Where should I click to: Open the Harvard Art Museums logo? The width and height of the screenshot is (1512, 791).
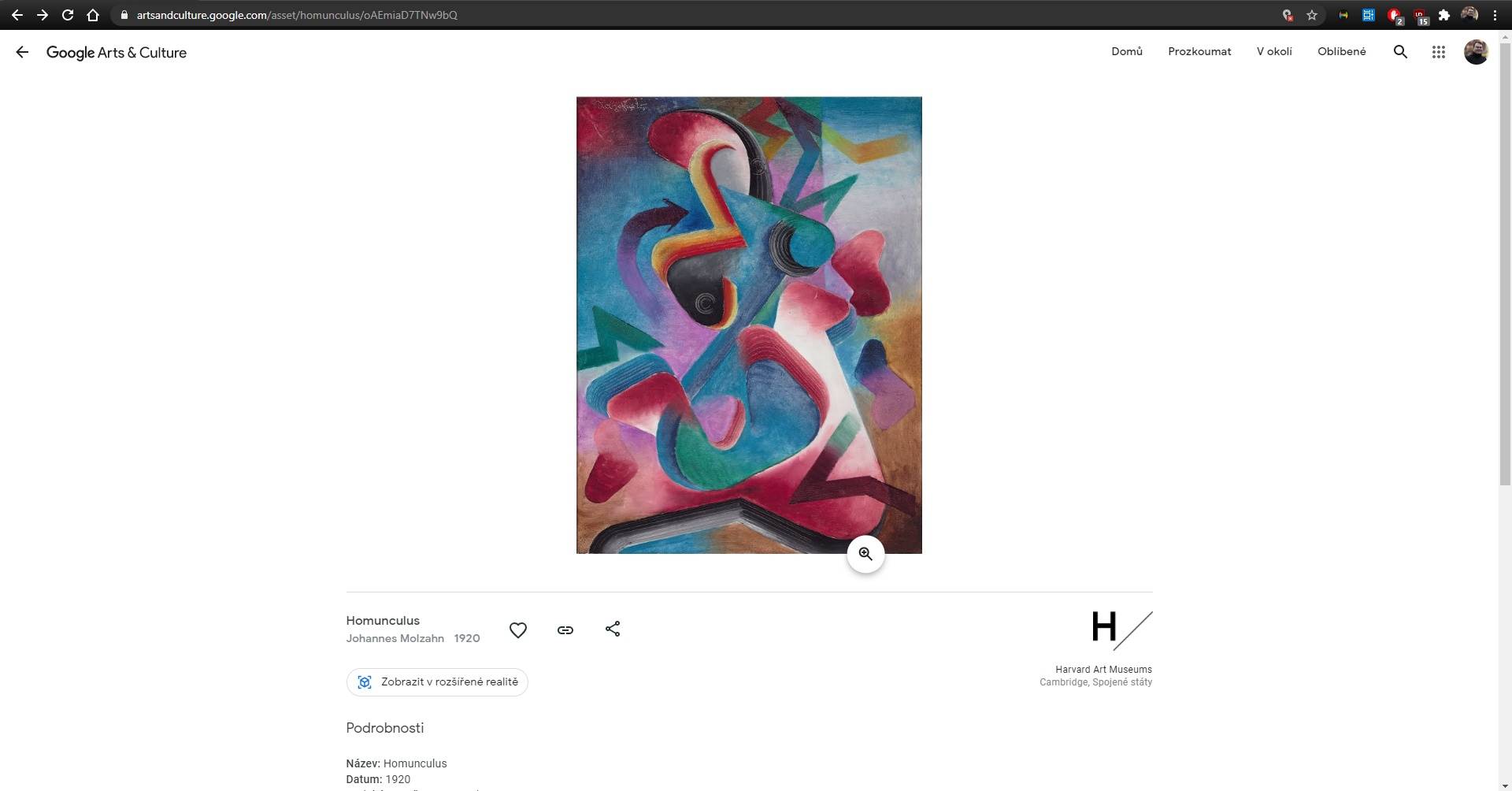coord(1122,630)
